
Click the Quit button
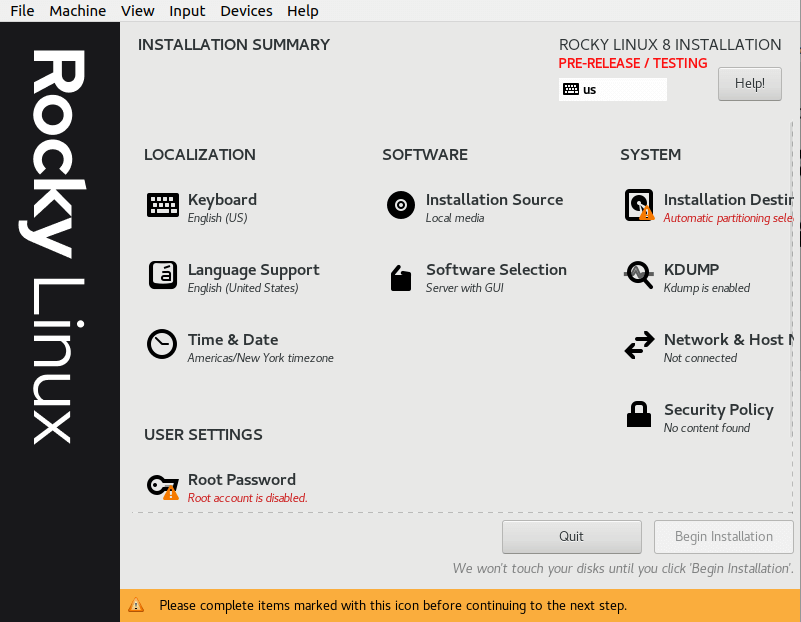572,537
